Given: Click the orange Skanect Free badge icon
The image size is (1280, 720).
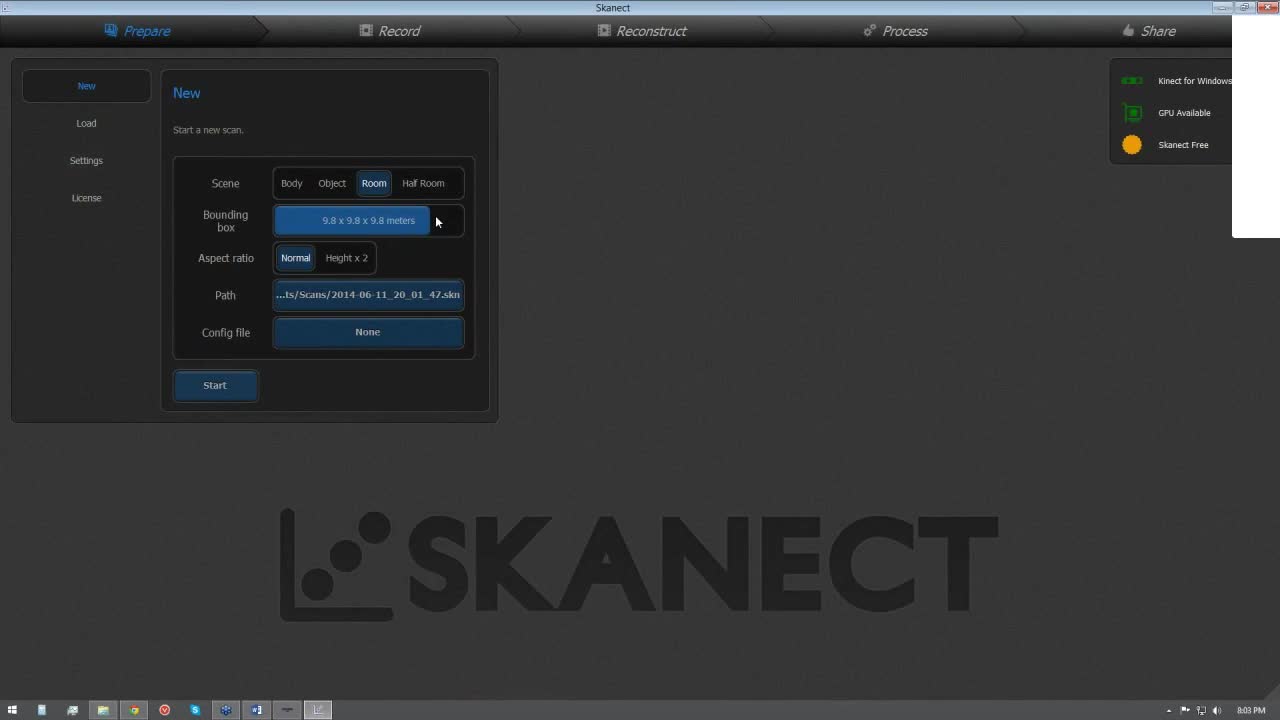Looking at the screenshot, I should (1132, 145).
